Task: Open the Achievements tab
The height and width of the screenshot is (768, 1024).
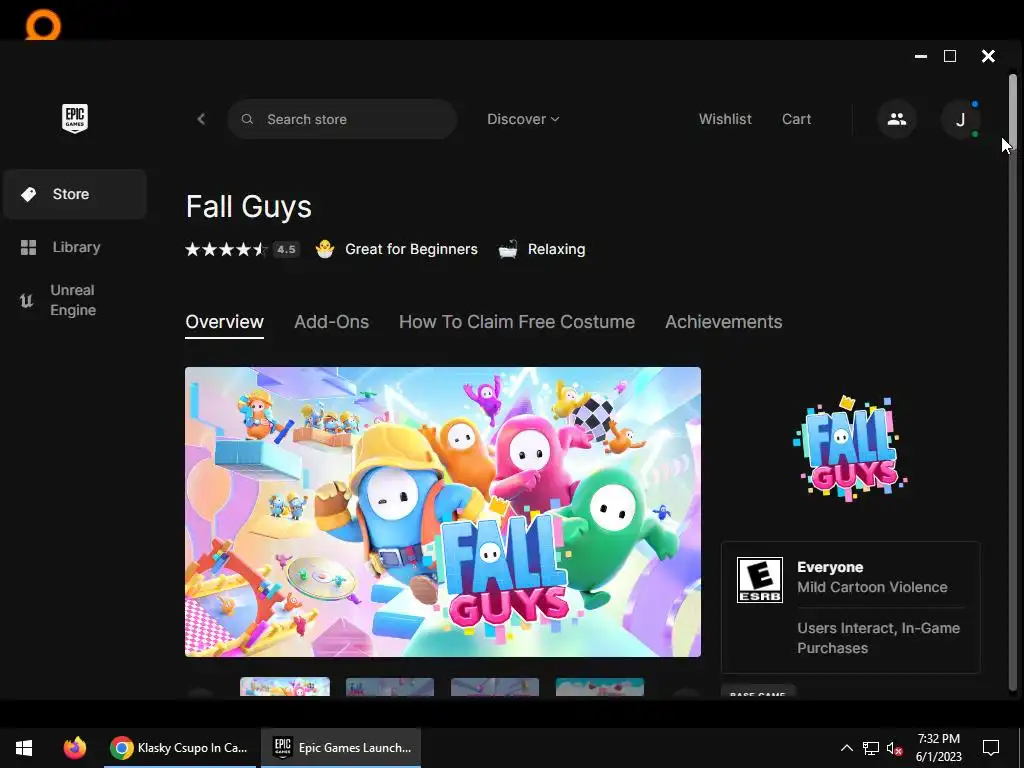Action: (x=724, y=322)
